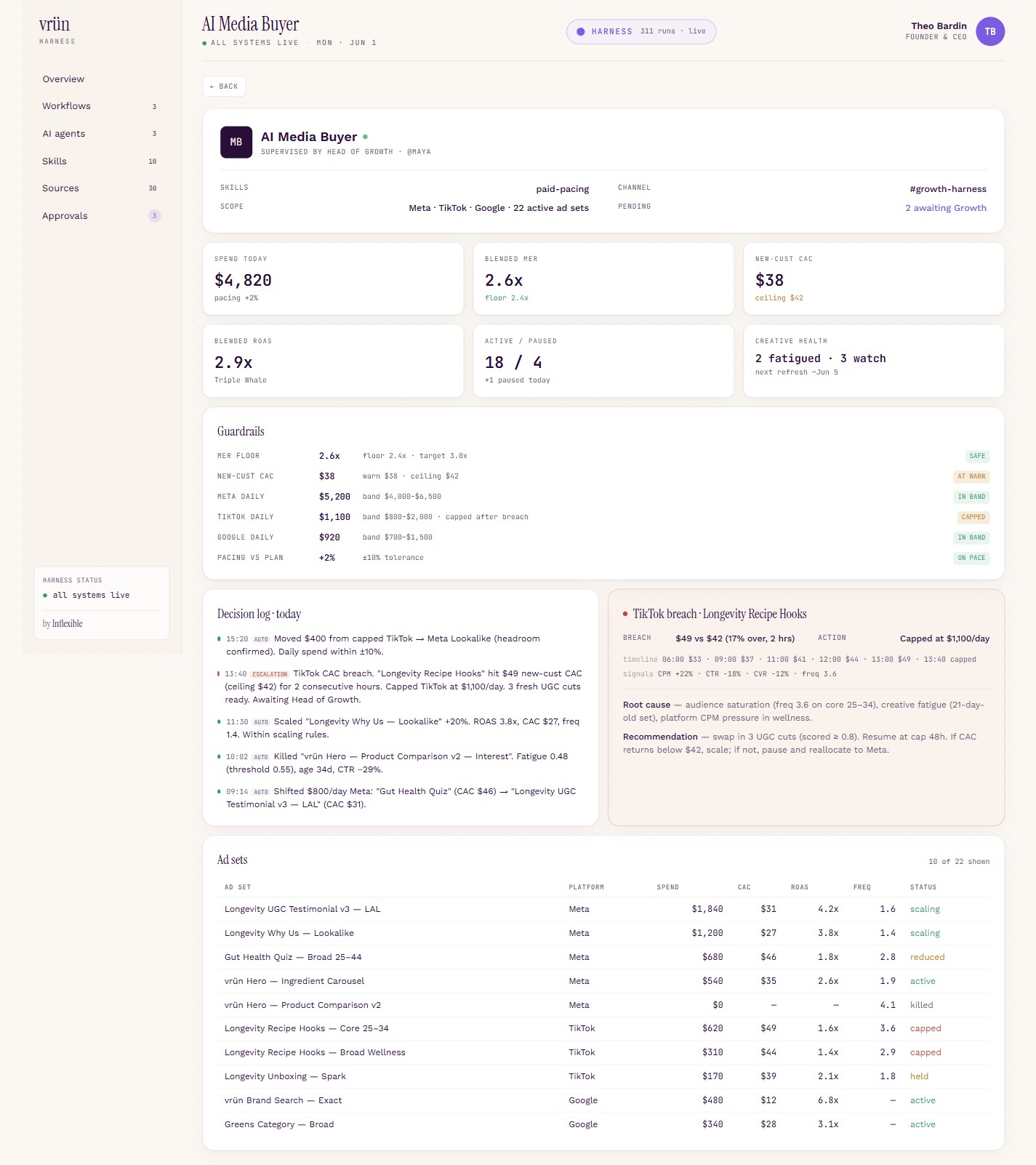Click the ON PACE guardrail badge

971,558
